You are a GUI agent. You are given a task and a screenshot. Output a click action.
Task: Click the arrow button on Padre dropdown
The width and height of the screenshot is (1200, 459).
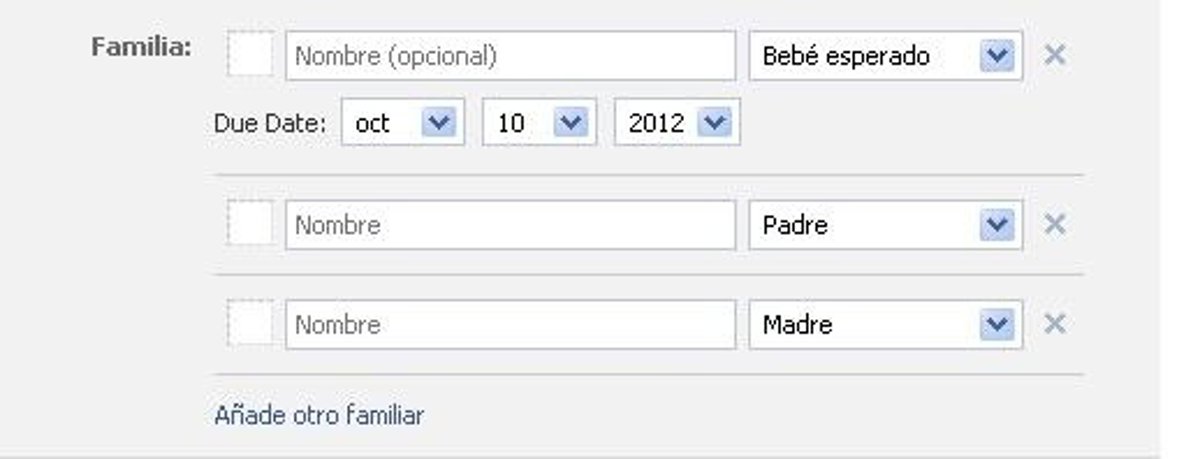pos(996,225)
